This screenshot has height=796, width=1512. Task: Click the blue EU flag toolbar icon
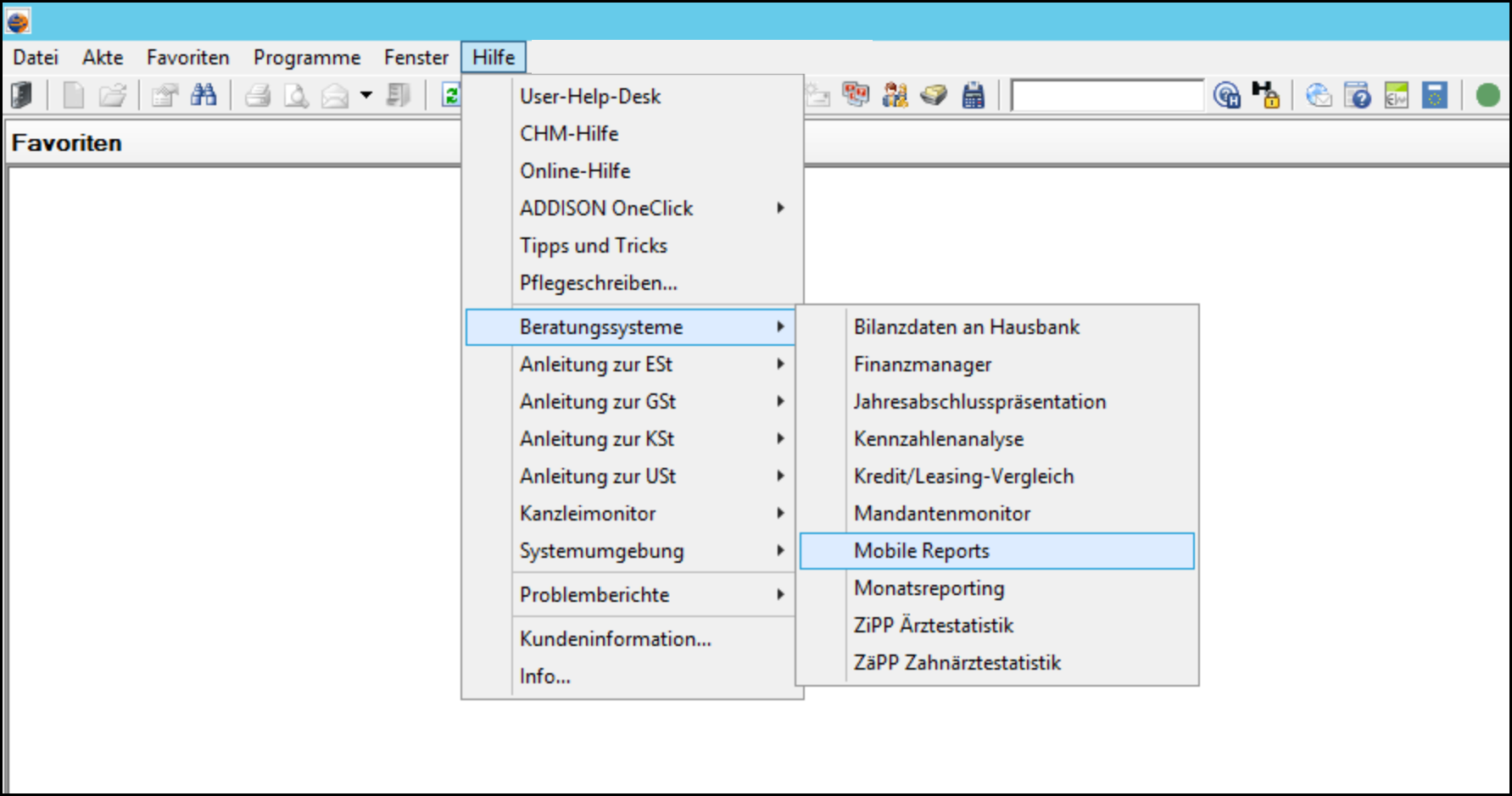click(1435, 95)
